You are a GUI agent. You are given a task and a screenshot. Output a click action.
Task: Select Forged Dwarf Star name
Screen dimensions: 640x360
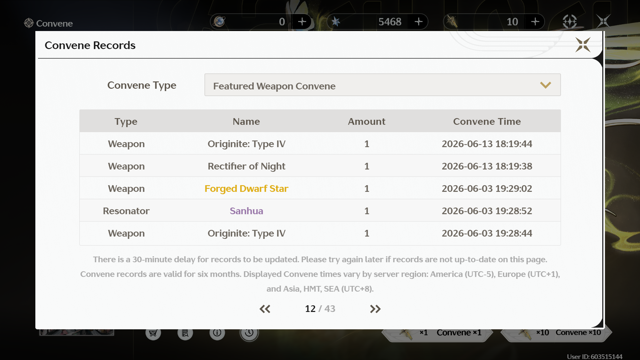point(246,189)
